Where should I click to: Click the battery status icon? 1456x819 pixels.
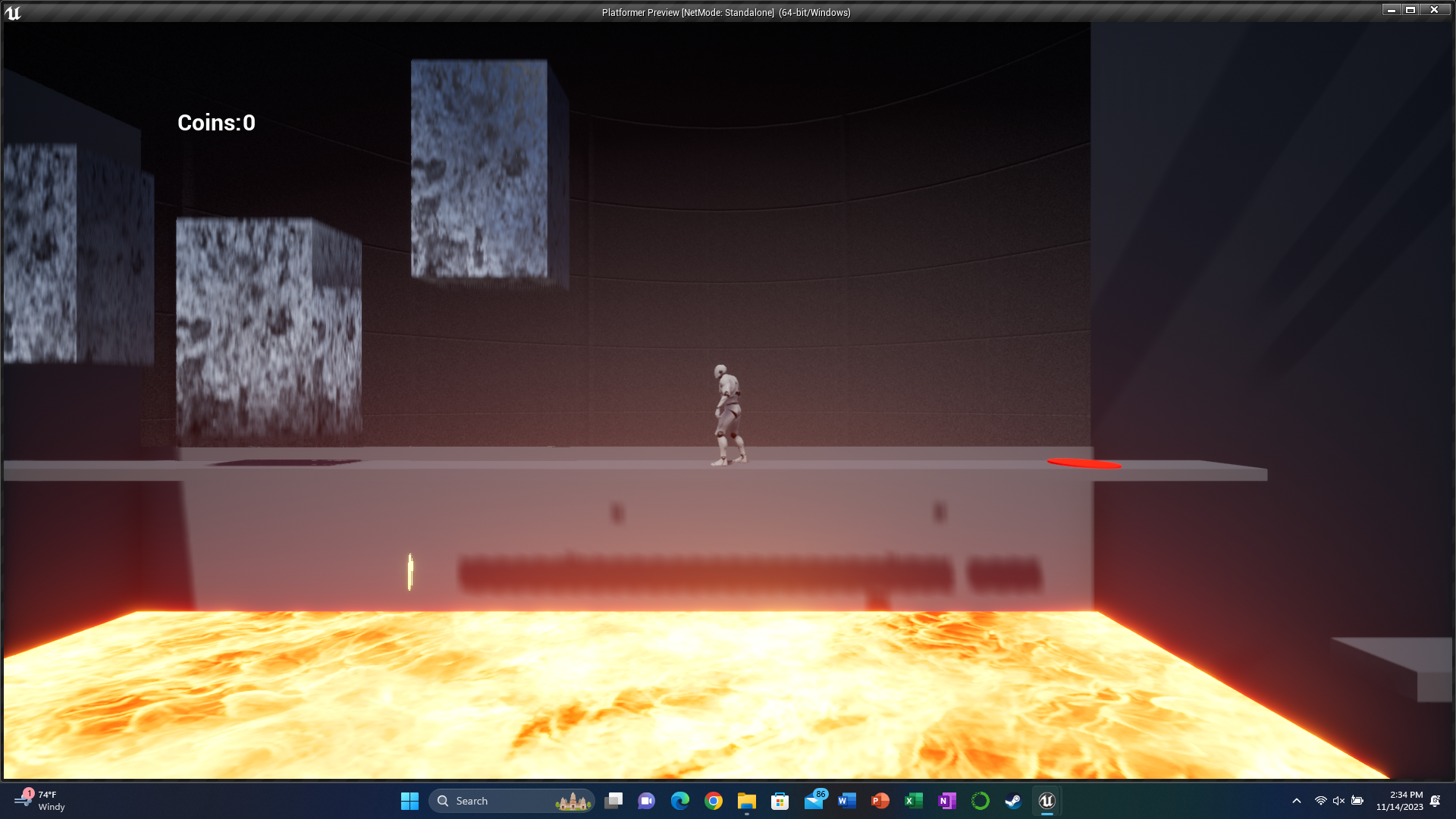coord(1357,801)
